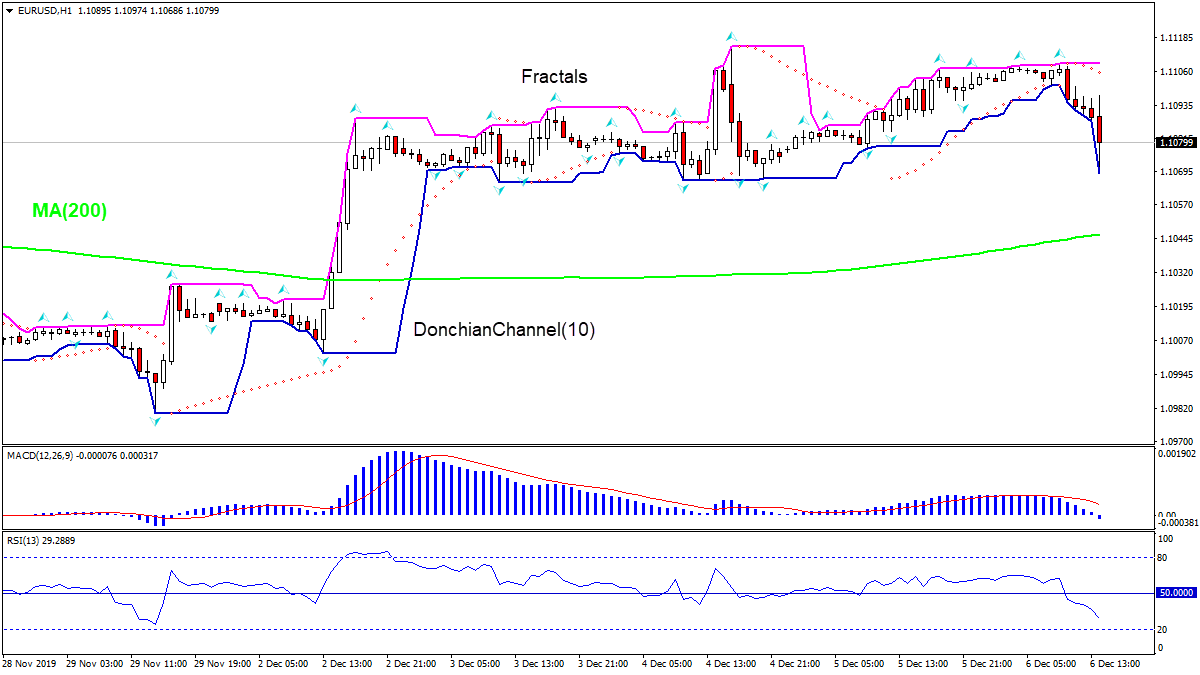Viewport: 1200px width, 675px height.
Task: Click time axis label 6 Dec 05:00
Action: click(x=1053, y=663)
